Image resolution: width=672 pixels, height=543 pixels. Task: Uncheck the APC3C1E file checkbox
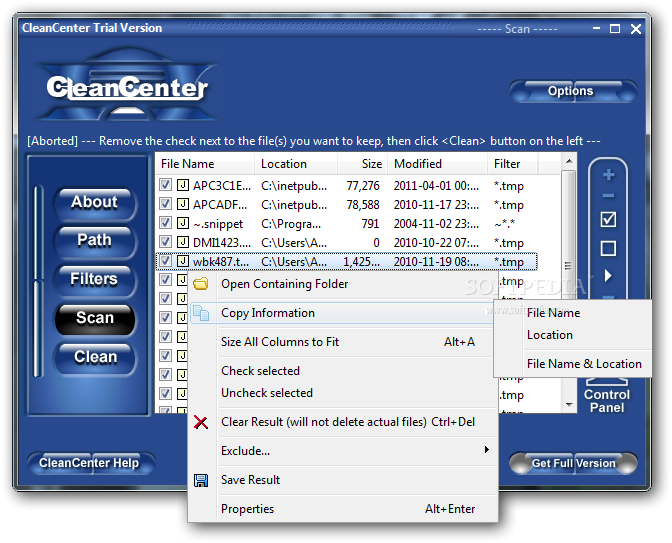coord(165,185)
